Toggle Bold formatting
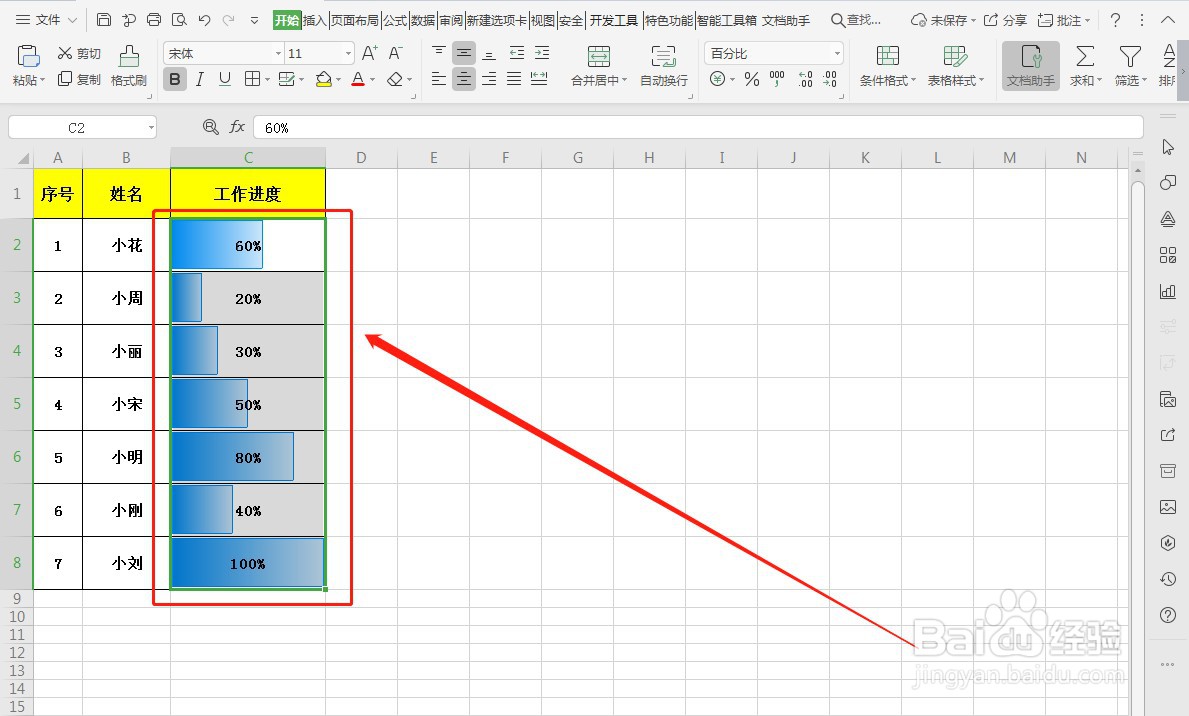Image resolution: width=1189 pixels, height=716 pixels. point(175,79)
